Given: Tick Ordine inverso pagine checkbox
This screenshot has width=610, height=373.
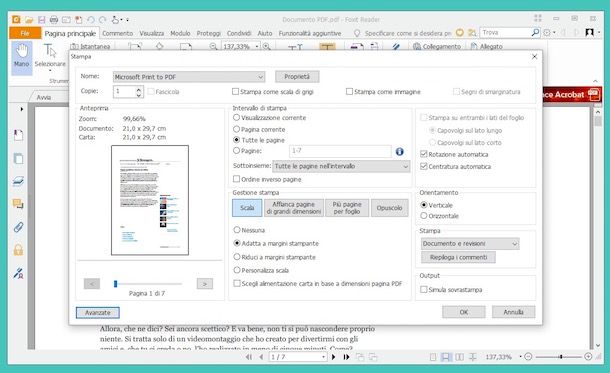Looking at the screenshot, I should tap(236, 179).
